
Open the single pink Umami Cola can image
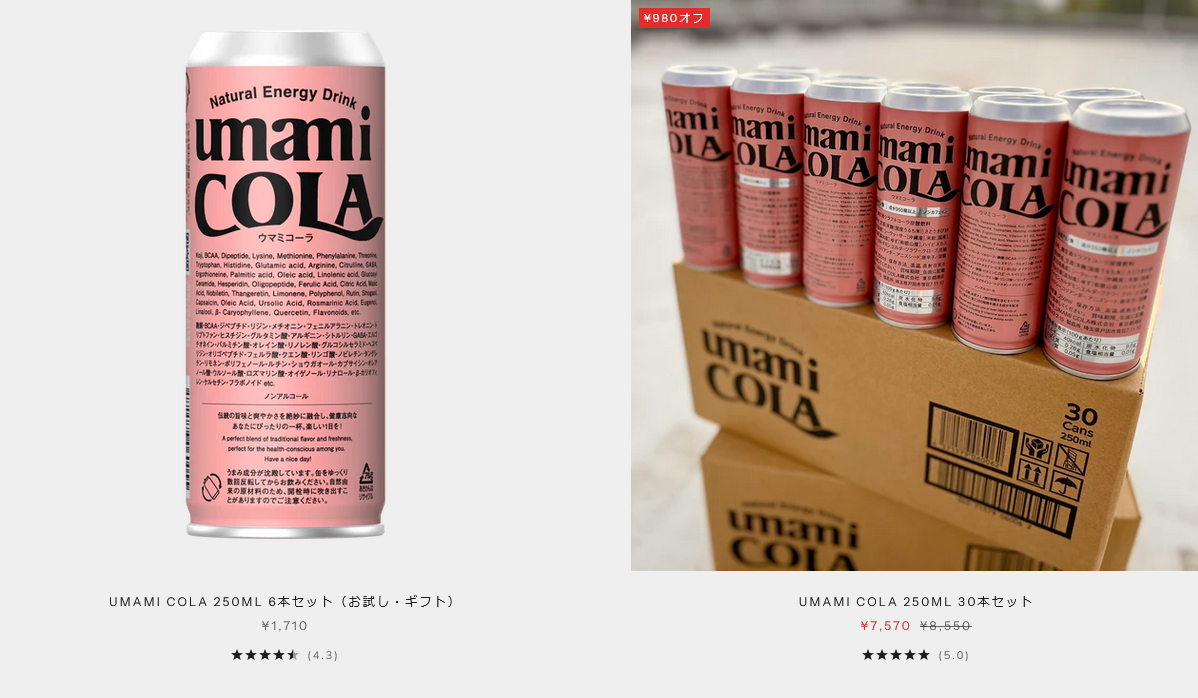[x=285, y=284]
